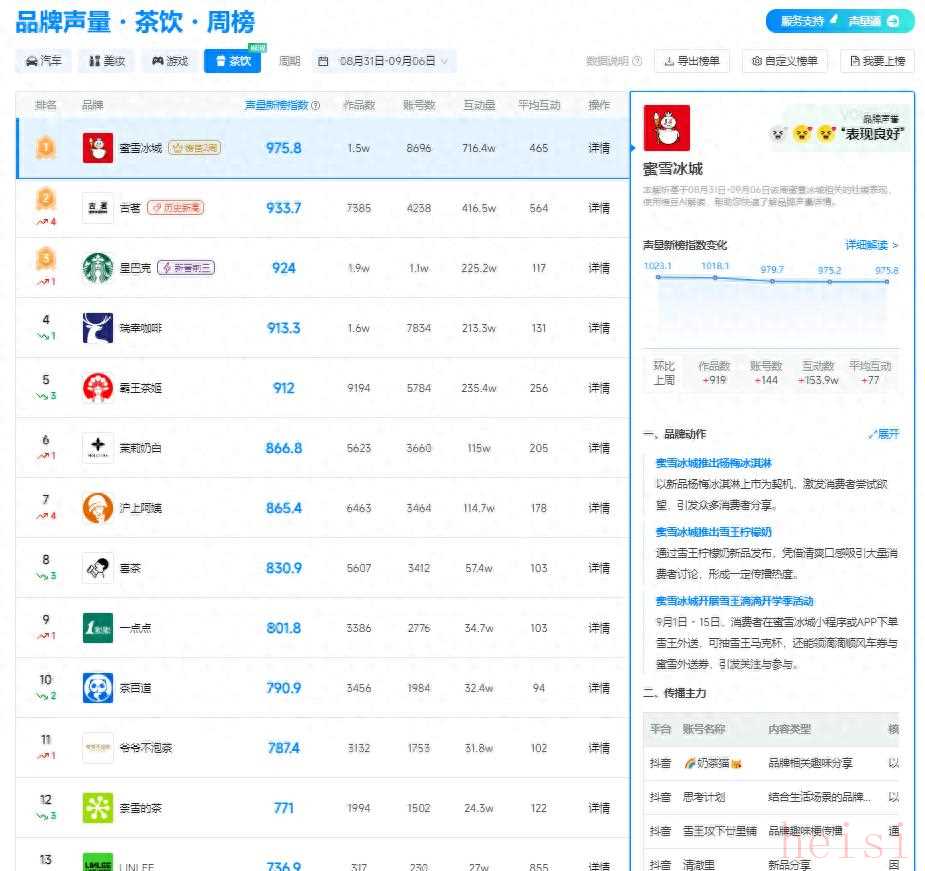Switch to the 汽车 category tab
The image size is (925, 871).
pyautogui.click(x=43, y=61)
